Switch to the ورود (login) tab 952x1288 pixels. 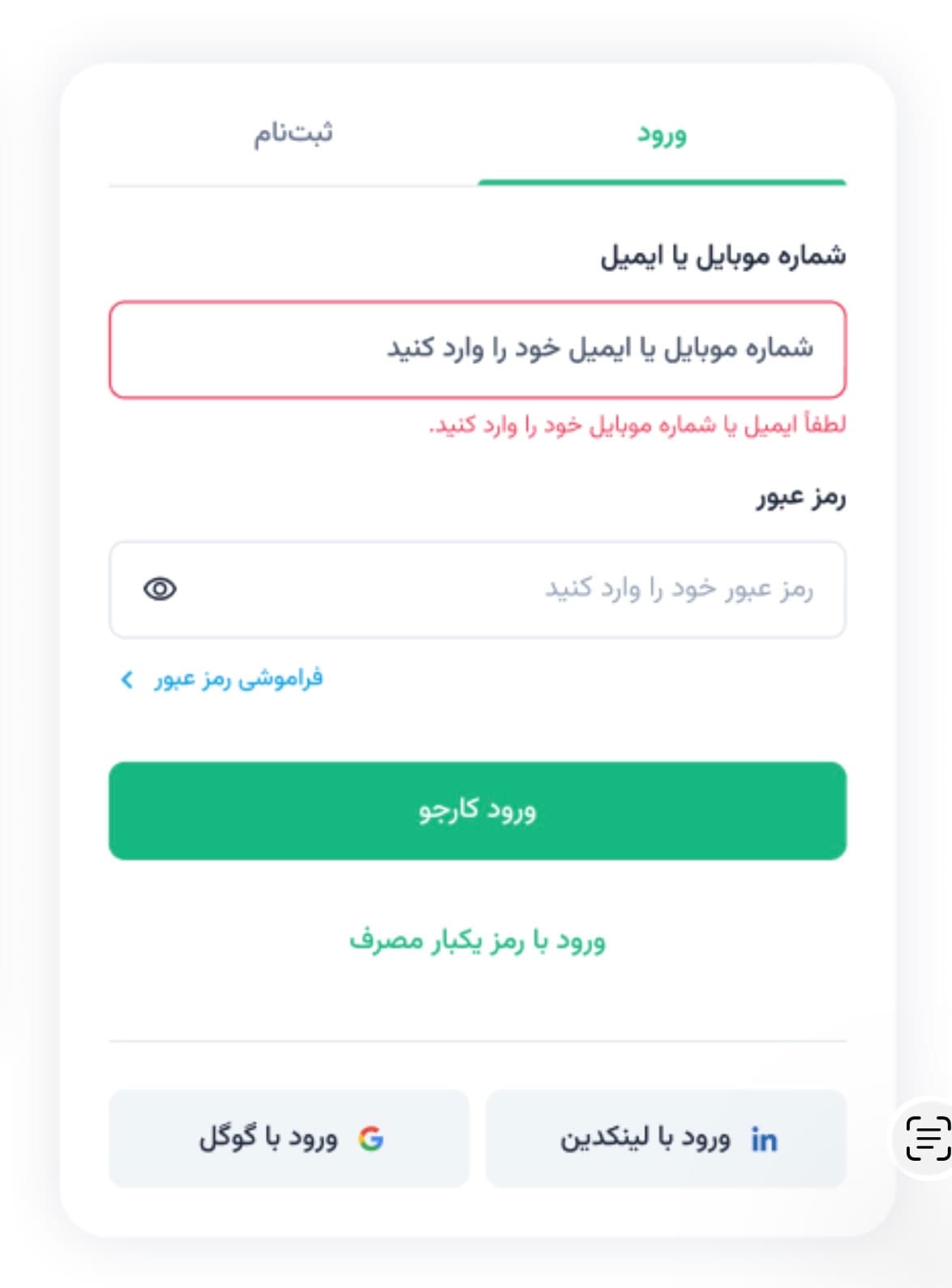pyautogui.click(x=662, y=135)
